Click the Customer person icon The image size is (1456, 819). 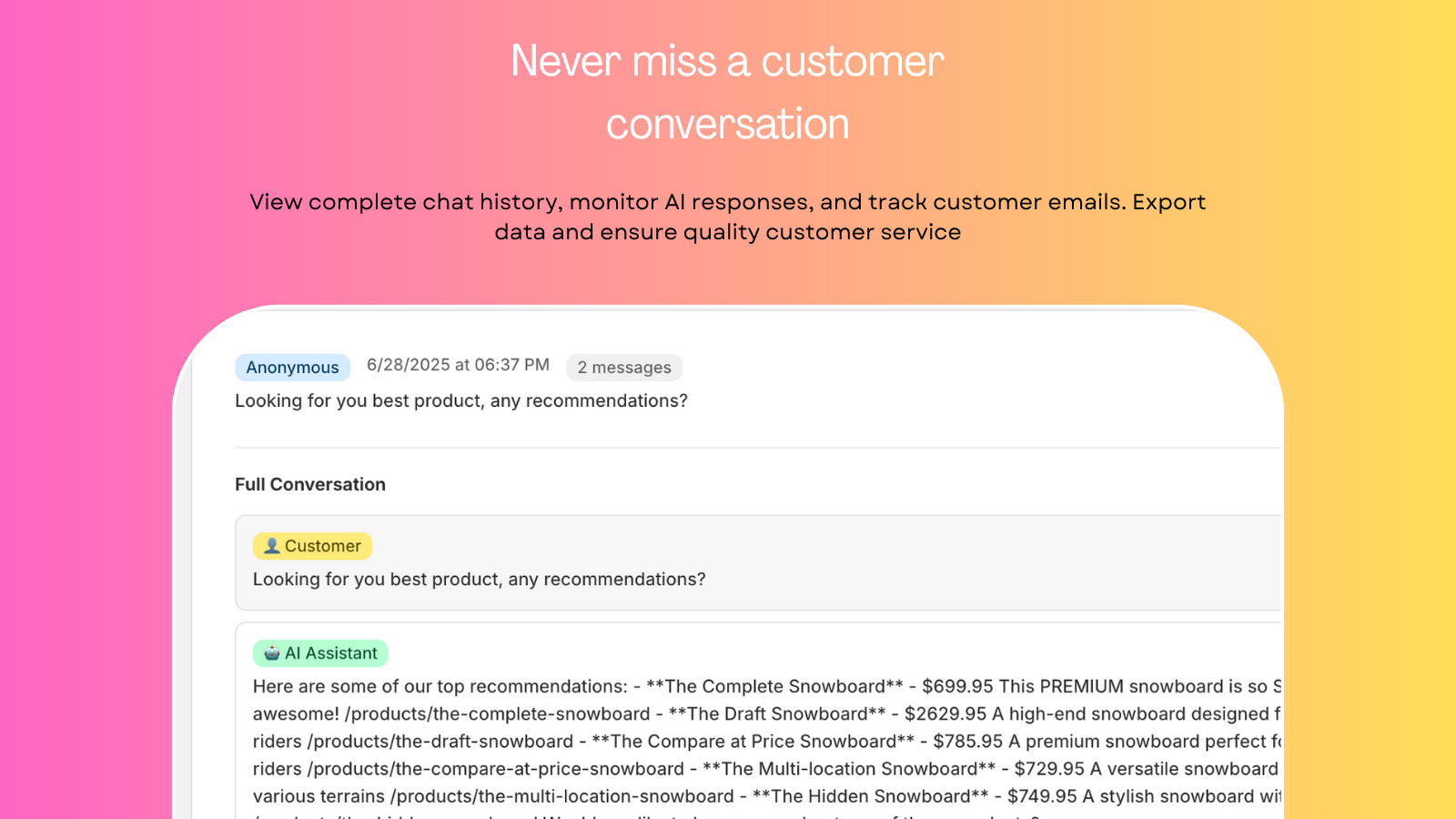click(x=271, y=546)
